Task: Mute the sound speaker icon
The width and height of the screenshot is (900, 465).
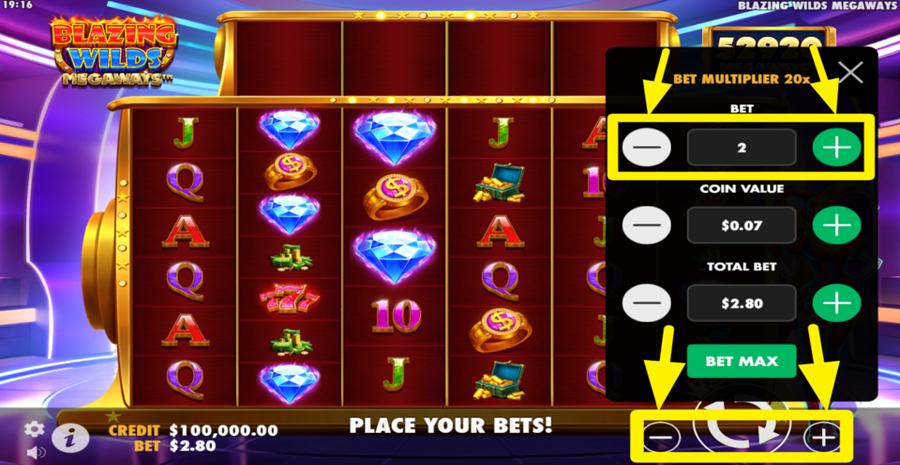Action: (35, 453)
